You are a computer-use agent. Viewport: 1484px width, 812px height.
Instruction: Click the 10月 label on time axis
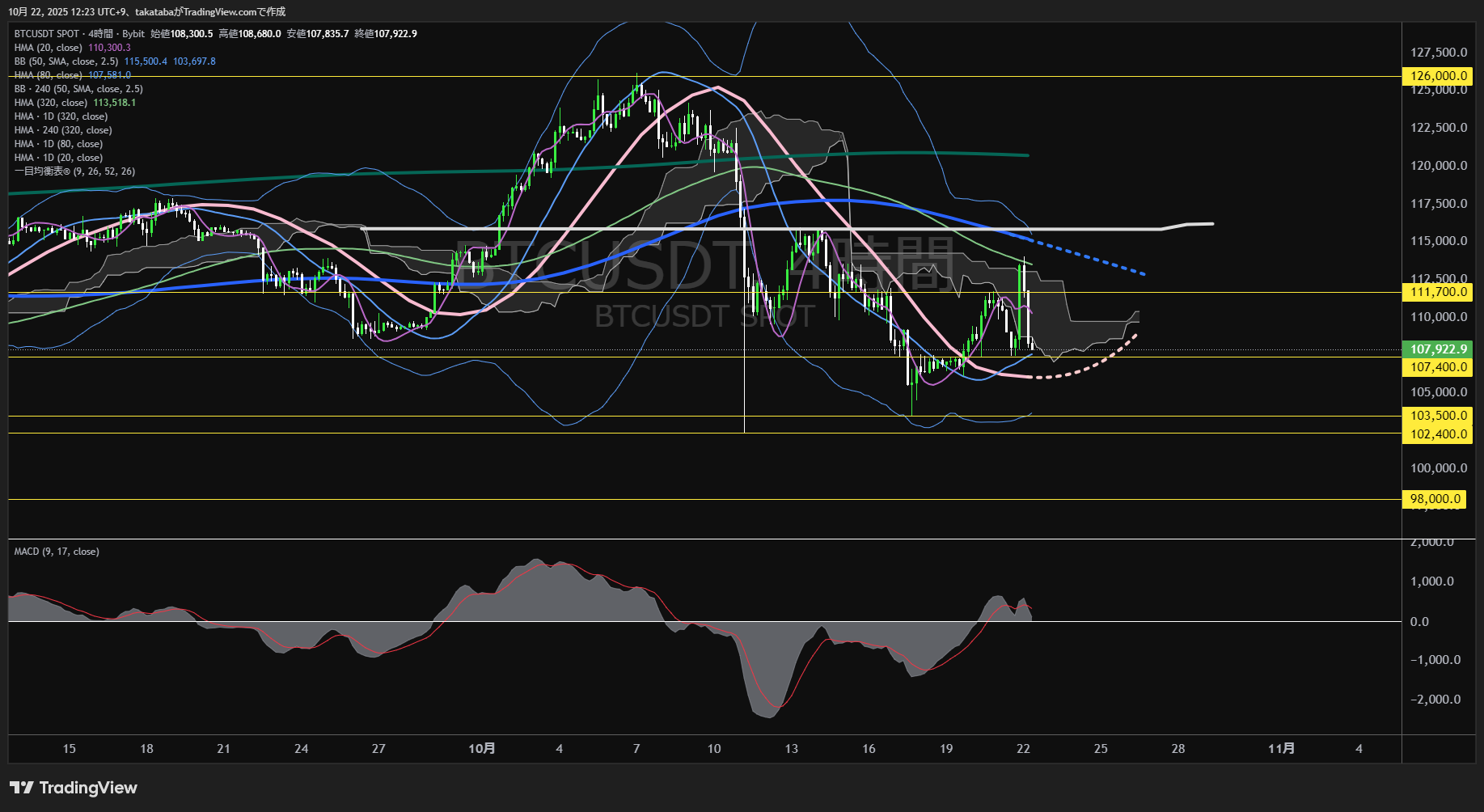[482, 749]
